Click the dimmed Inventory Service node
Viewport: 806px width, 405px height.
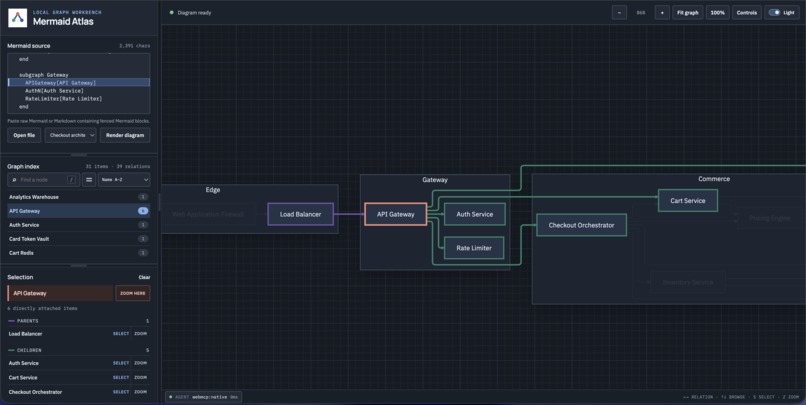688,282
